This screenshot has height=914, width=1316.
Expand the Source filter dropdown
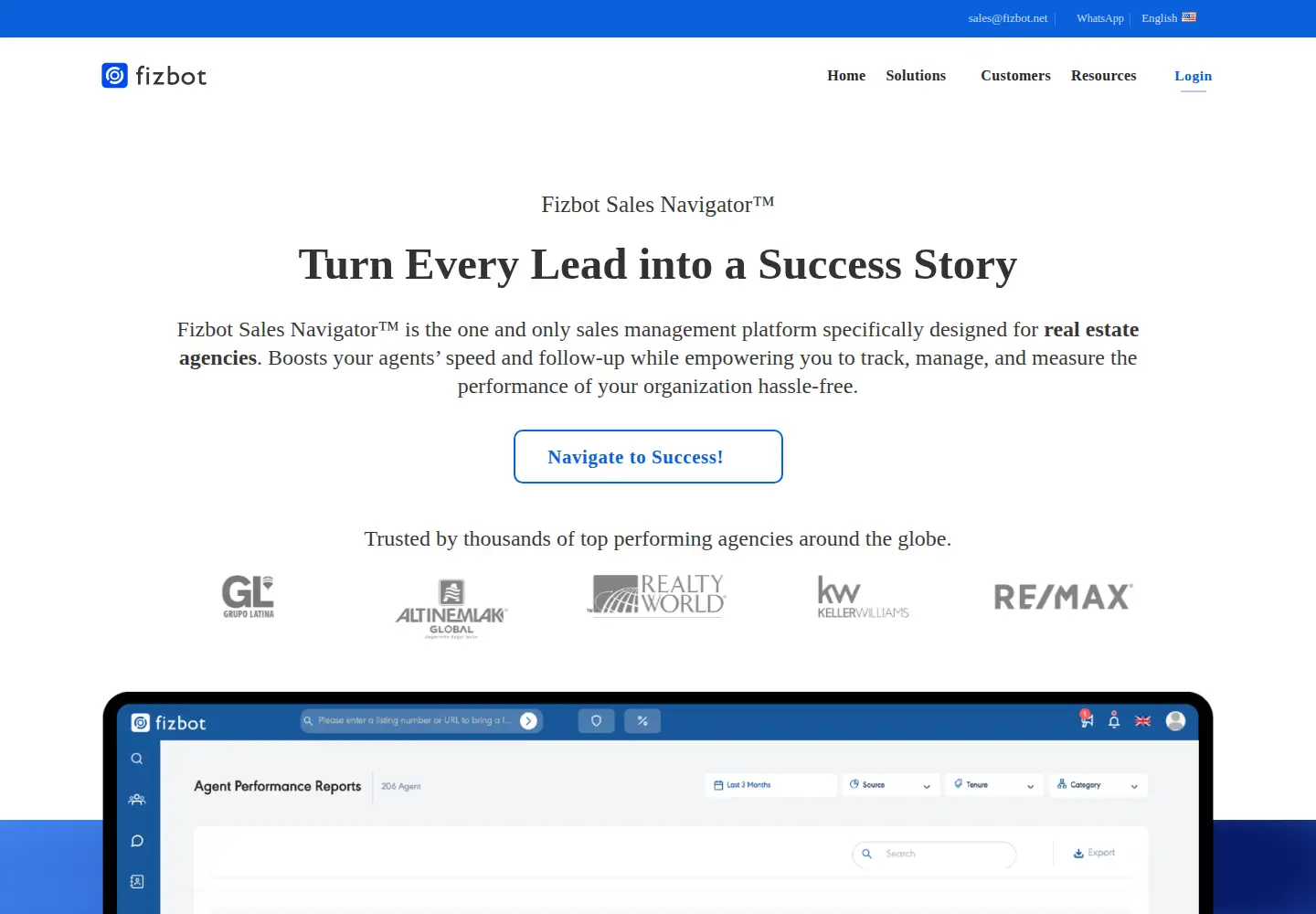pos(890,785)
